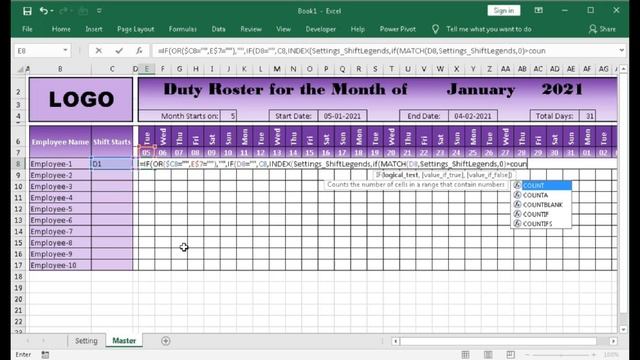
Task: Confirm formula with the checkmark icon
Action: coord(119,51)
